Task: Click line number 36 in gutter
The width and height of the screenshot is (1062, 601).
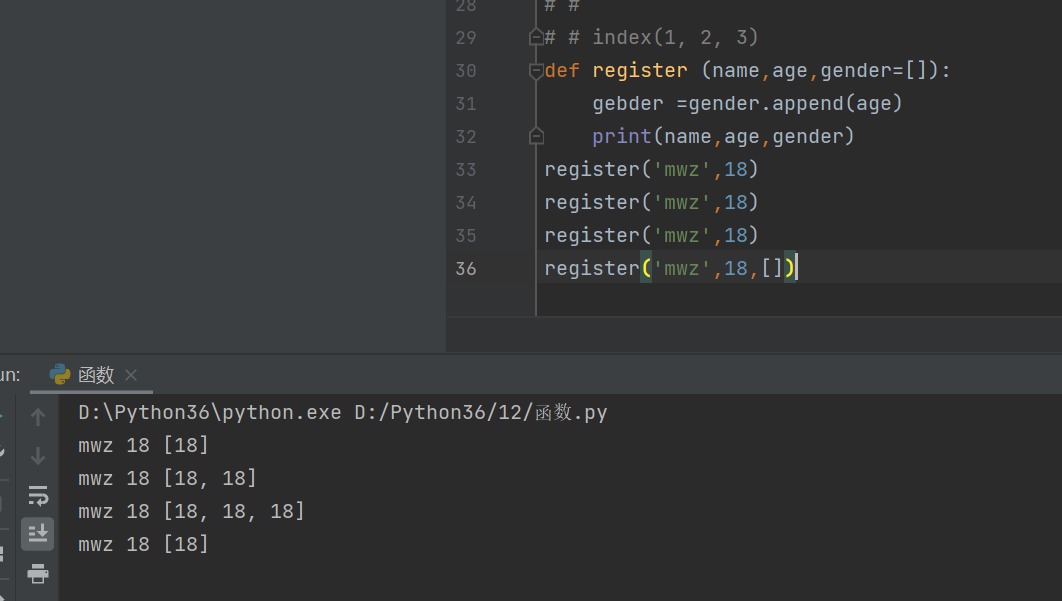Action: (x=466, y=269)
